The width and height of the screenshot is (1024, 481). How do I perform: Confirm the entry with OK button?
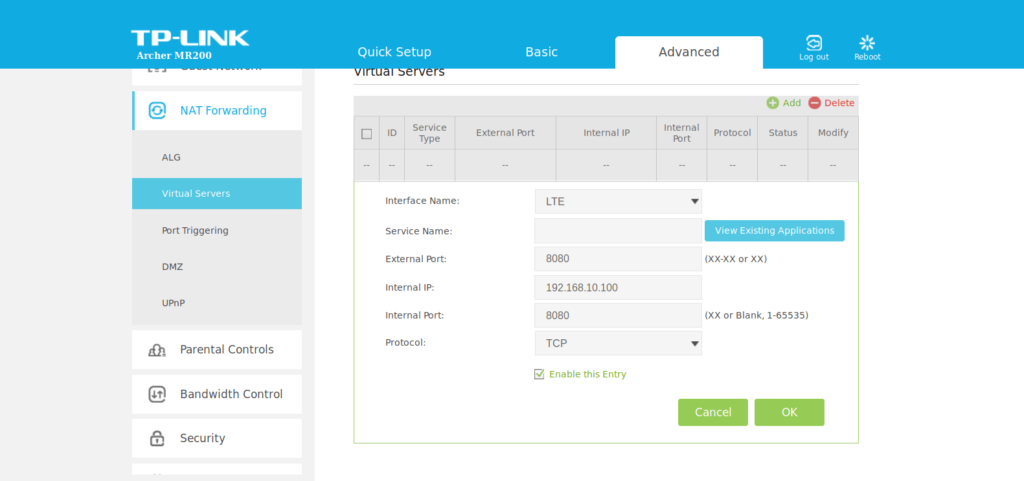(x=789, y=412)
